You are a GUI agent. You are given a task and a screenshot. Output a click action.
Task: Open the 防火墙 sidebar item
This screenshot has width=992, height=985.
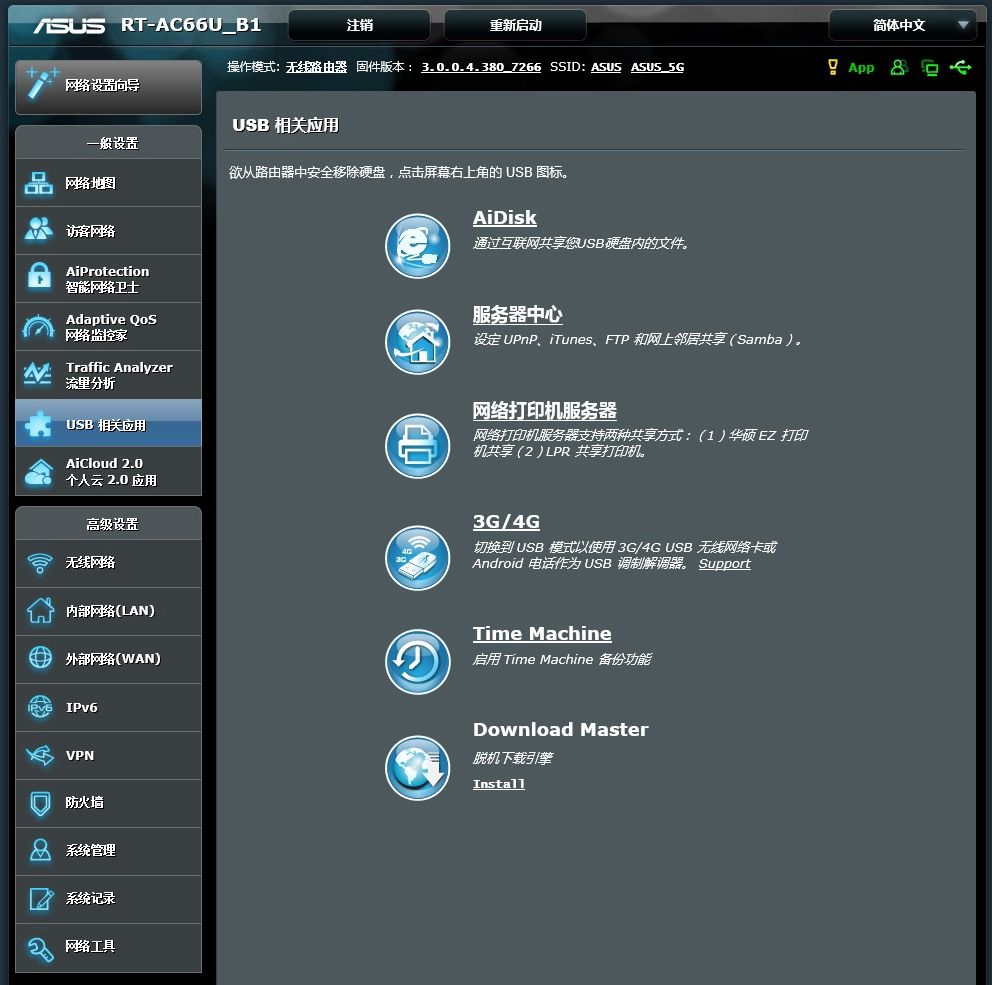(x=108, y=803)
